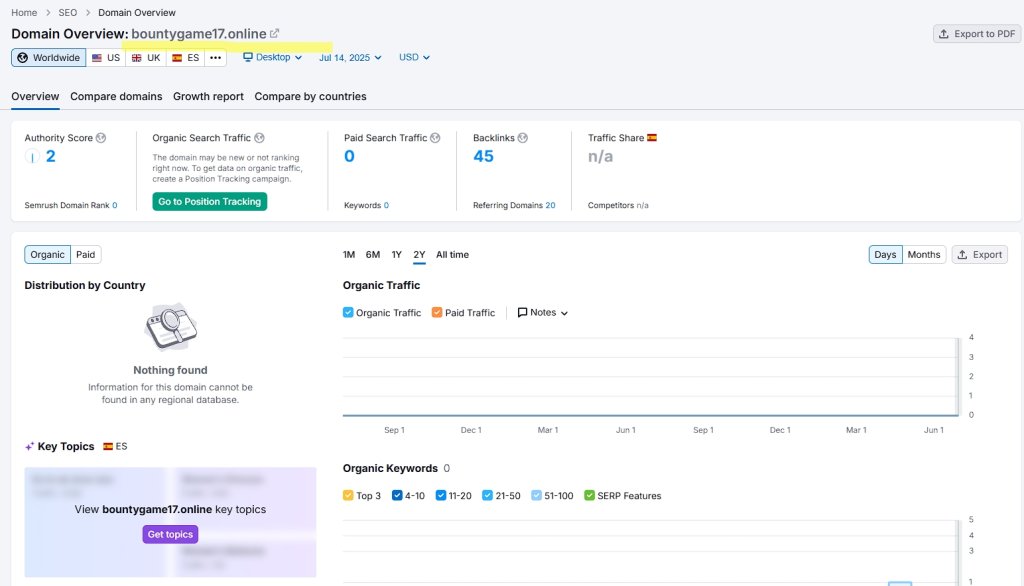Expand the USD currency dropdown
The image size is (1024, 586).
click(x=414, y=58)
